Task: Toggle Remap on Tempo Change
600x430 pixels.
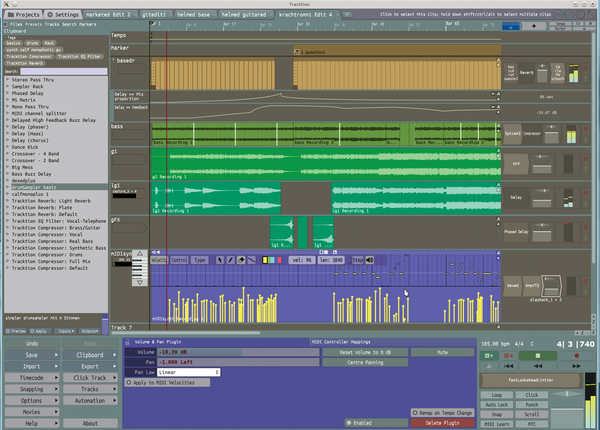Action: 442,413
